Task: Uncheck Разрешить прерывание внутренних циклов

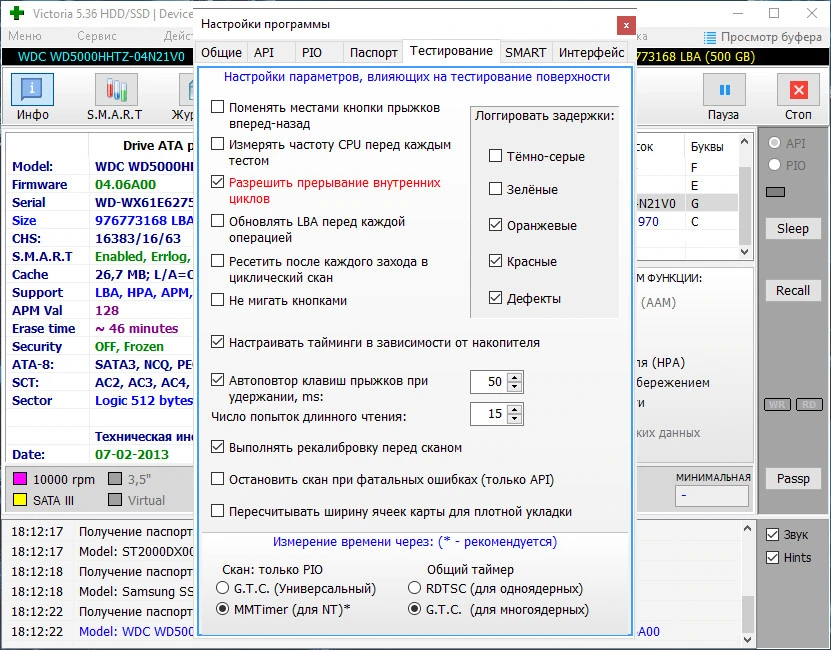Action: [x=217, y=182]
